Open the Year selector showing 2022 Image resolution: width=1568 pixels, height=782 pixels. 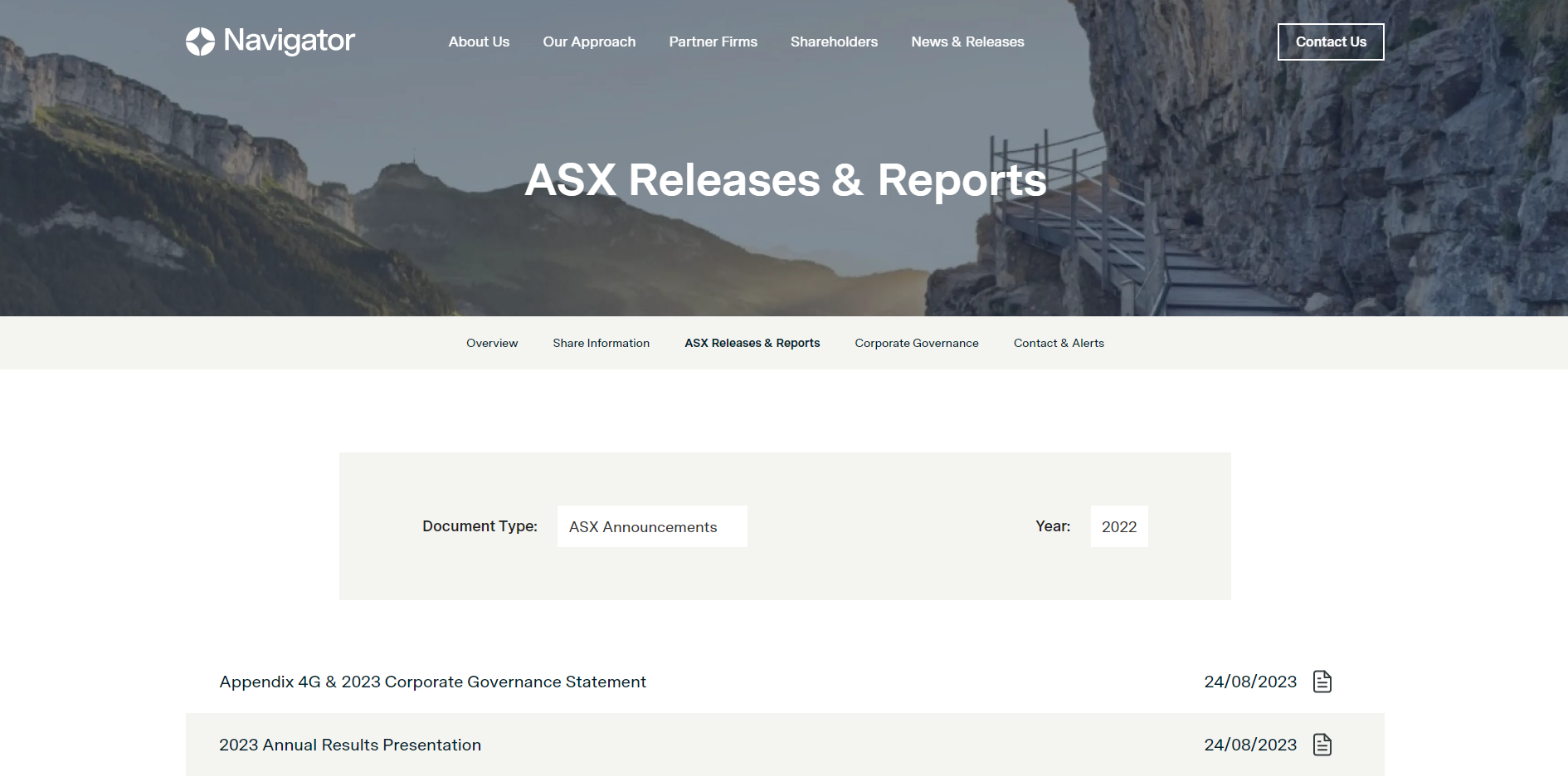click(x=1118, y=526)
